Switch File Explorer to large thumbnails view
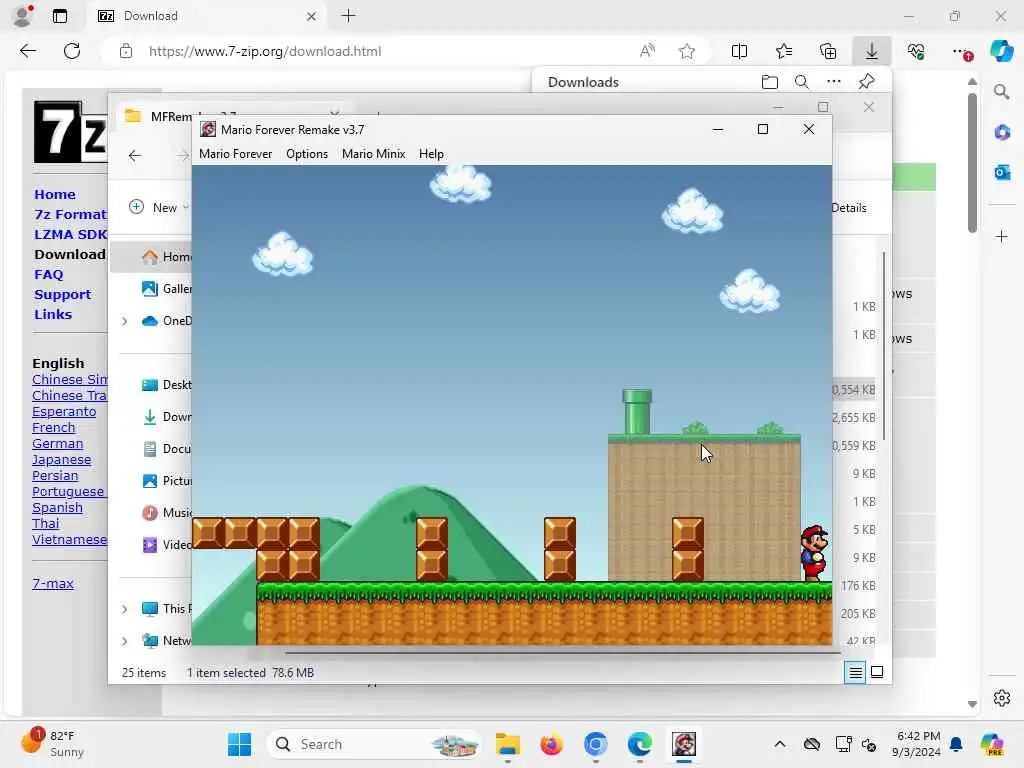This screenshot has height=768, width=1024. 877,672
